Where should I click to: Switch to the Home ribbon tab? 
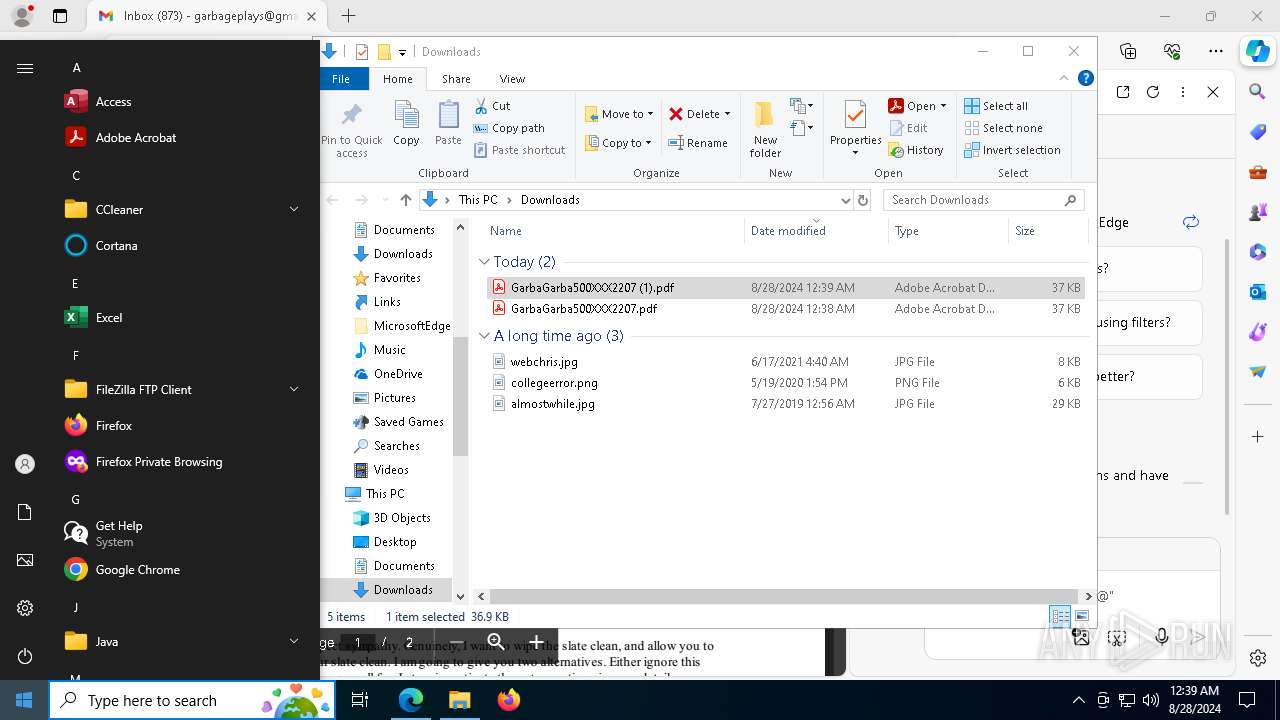397,79
